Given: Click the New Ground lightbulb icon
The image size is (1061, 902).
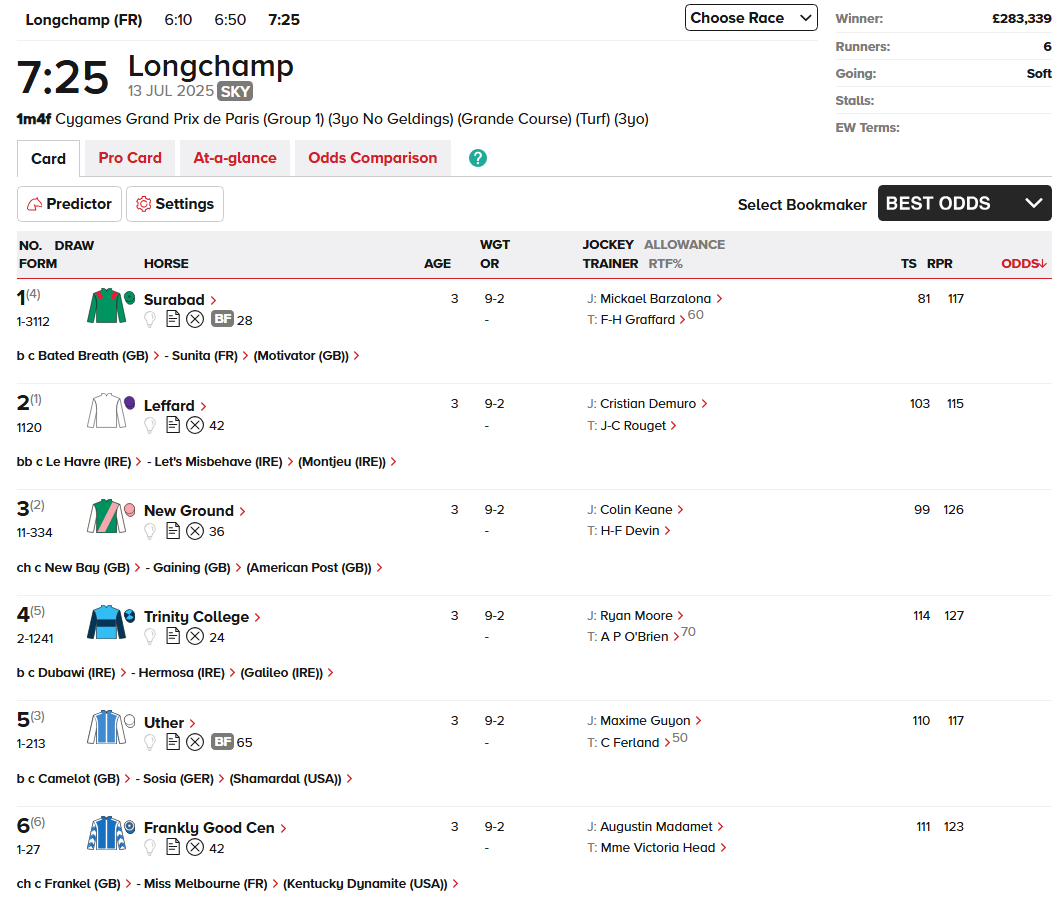Looking at the screenshot, I should (150, 531).
